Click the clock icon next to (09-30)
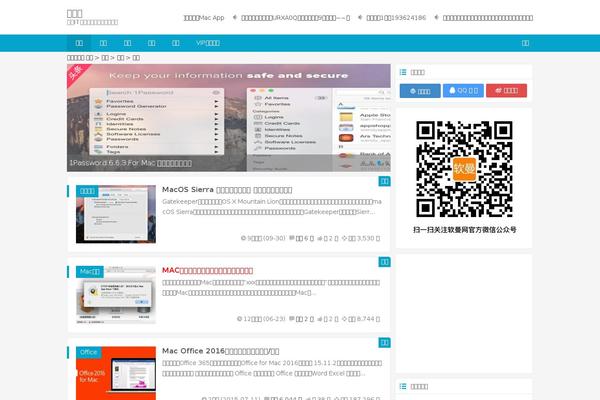600x400 pixels. click(243, 238)
